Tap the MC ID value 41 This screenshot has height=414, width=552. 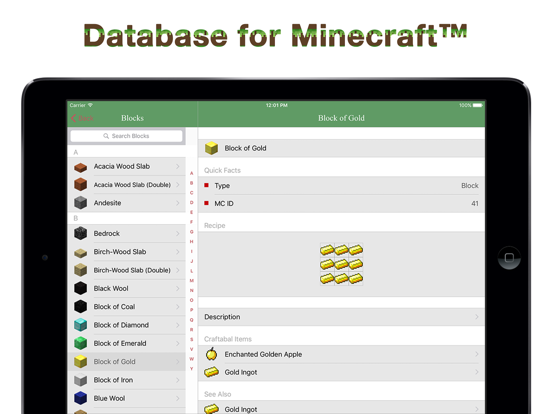point(475,203)
